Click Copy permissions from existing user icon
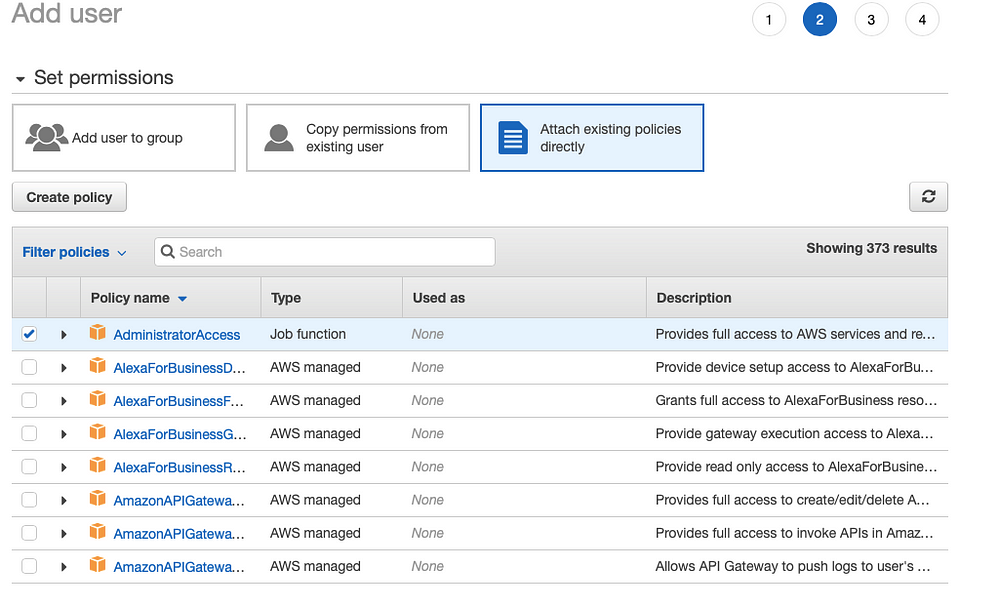Image resolution: width=1000 pixels, height=614 pixels. click(279, 137)
